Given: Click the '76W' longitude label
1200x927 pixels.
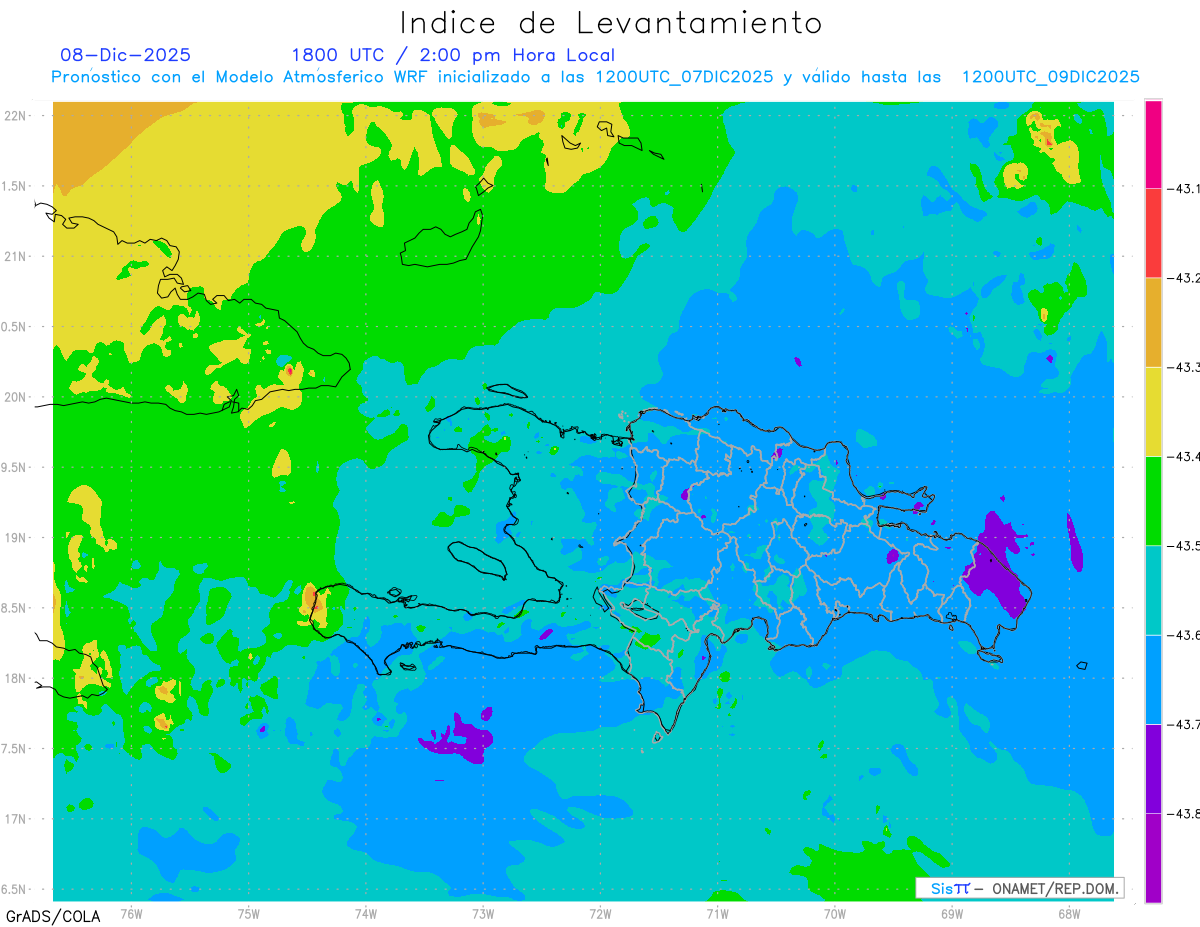Looking at the screenshot, I should 131,913.
